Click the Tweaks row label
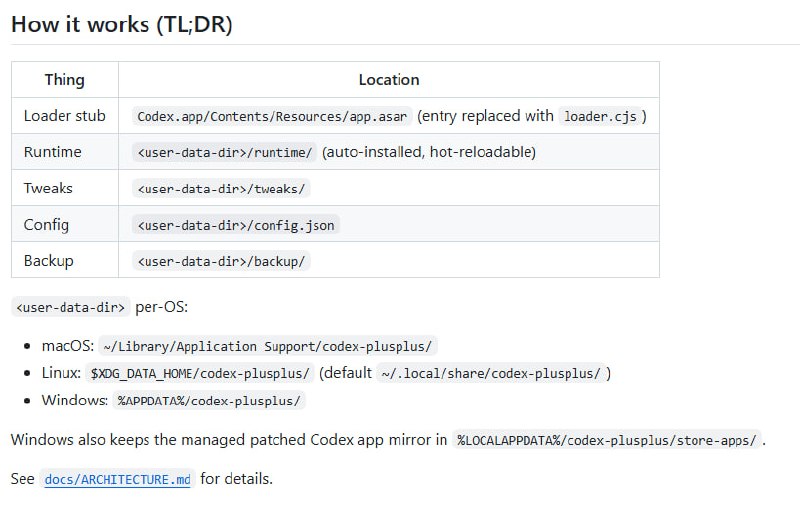This screenshot has height=510, width=800. pos(48,188)
